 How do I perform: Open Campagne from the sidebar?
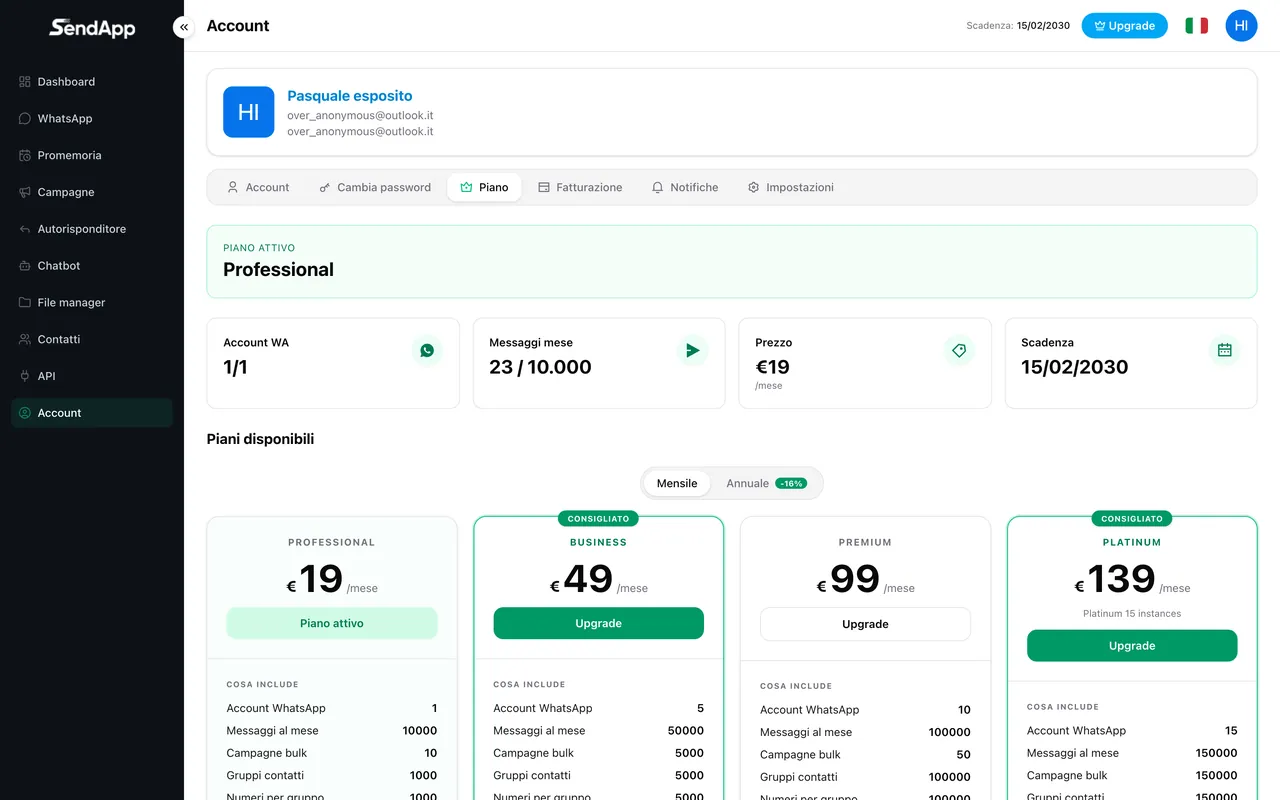pos(92,192)
